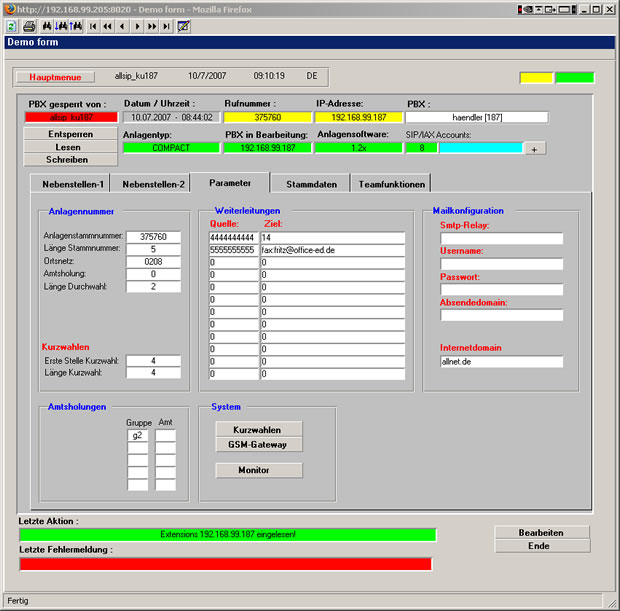Click the red allsip_ku187 lock field

coord(71,117)
